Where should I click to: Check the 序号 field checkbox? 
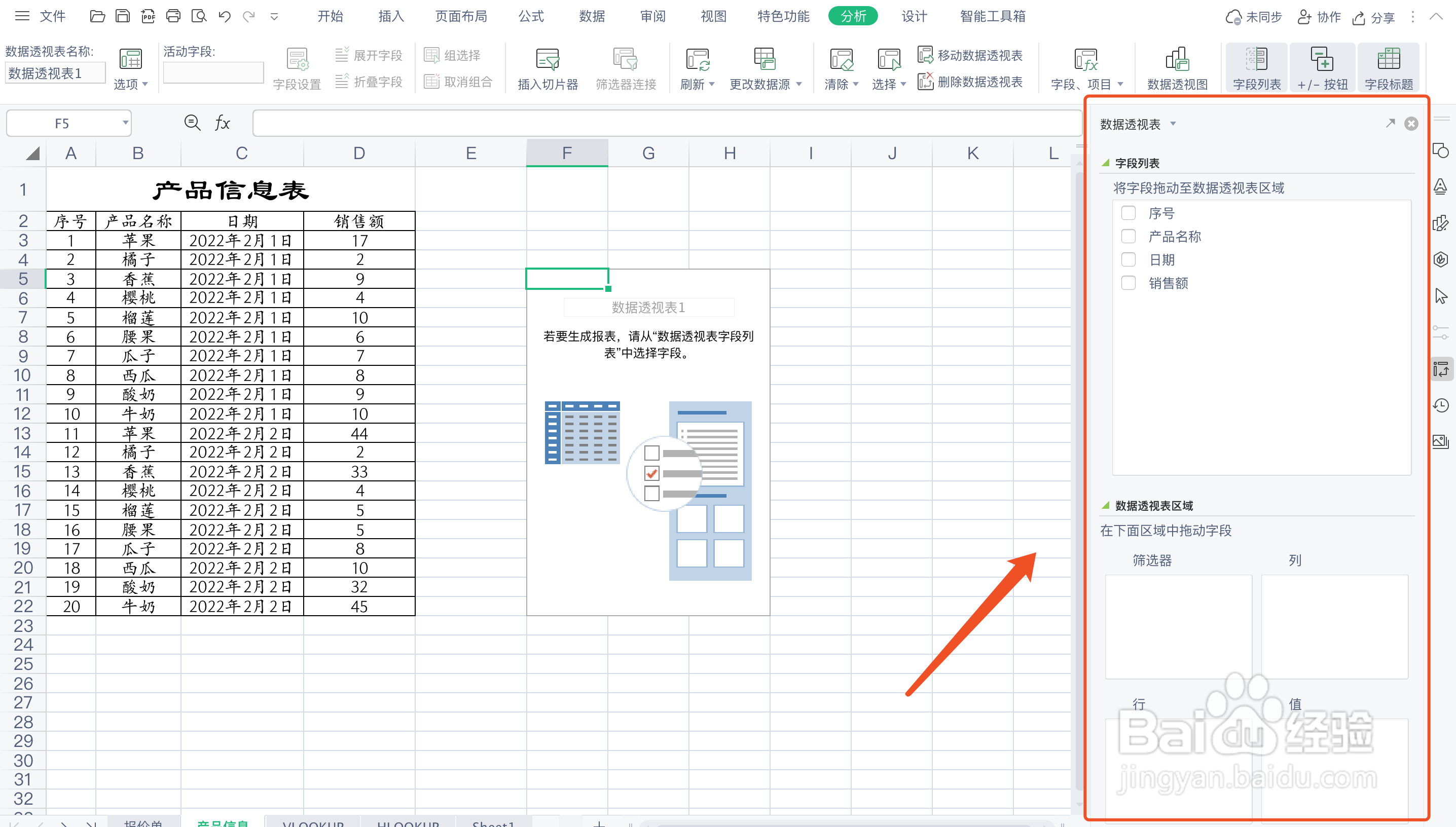coord(1128,213)
